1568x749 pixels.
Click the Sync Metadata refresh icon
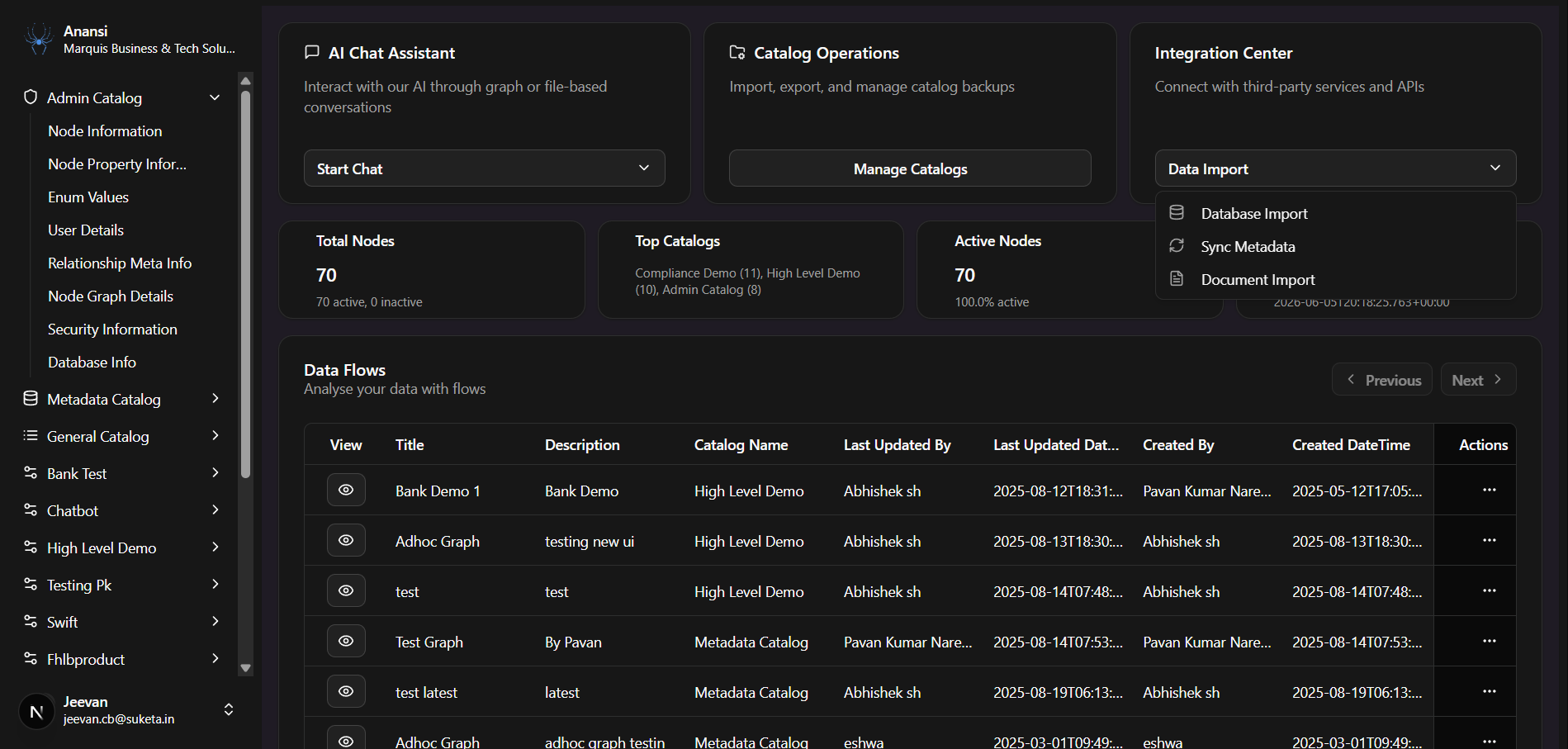click(x=1177, y=246)
